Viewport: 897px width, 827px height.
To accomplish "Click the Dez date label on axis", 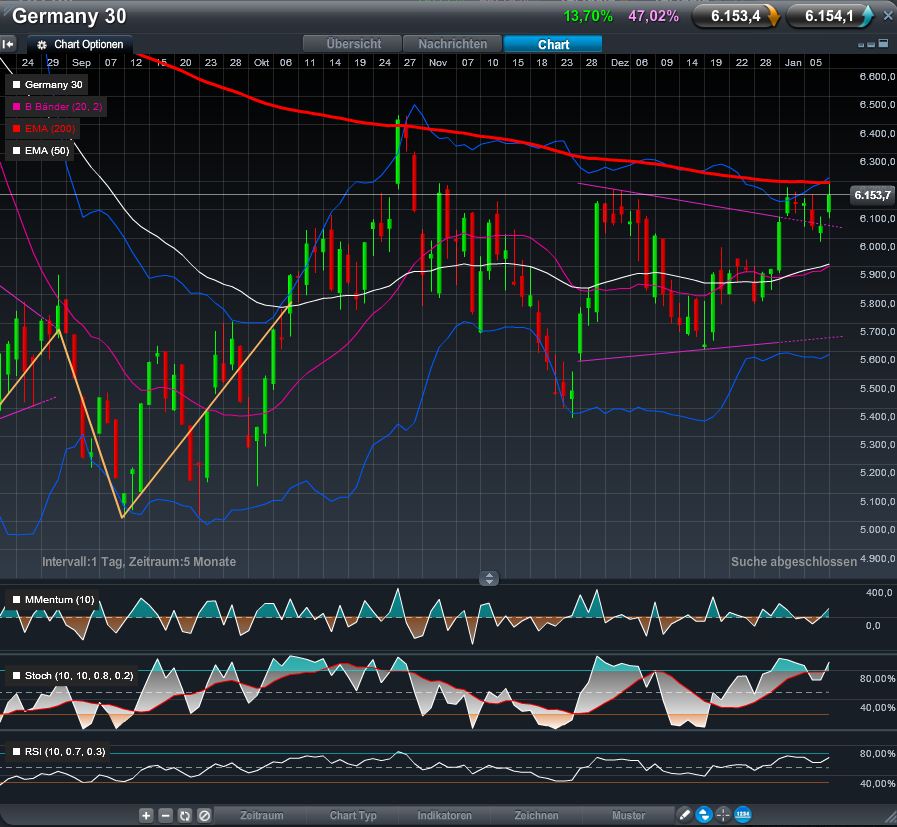I will click(x=620, y=63).
